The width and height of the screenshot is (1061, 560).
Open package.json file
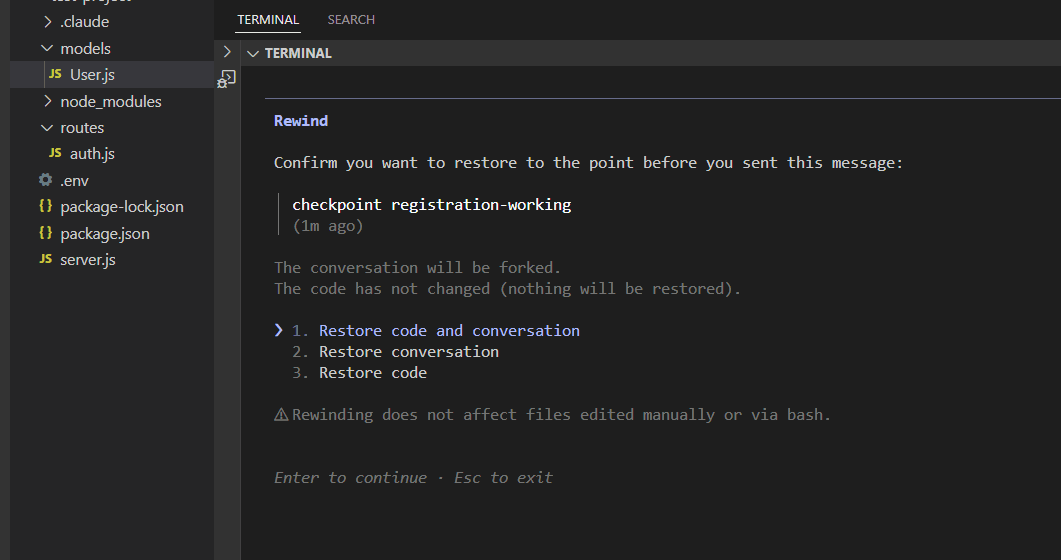[x=105, y=233]
